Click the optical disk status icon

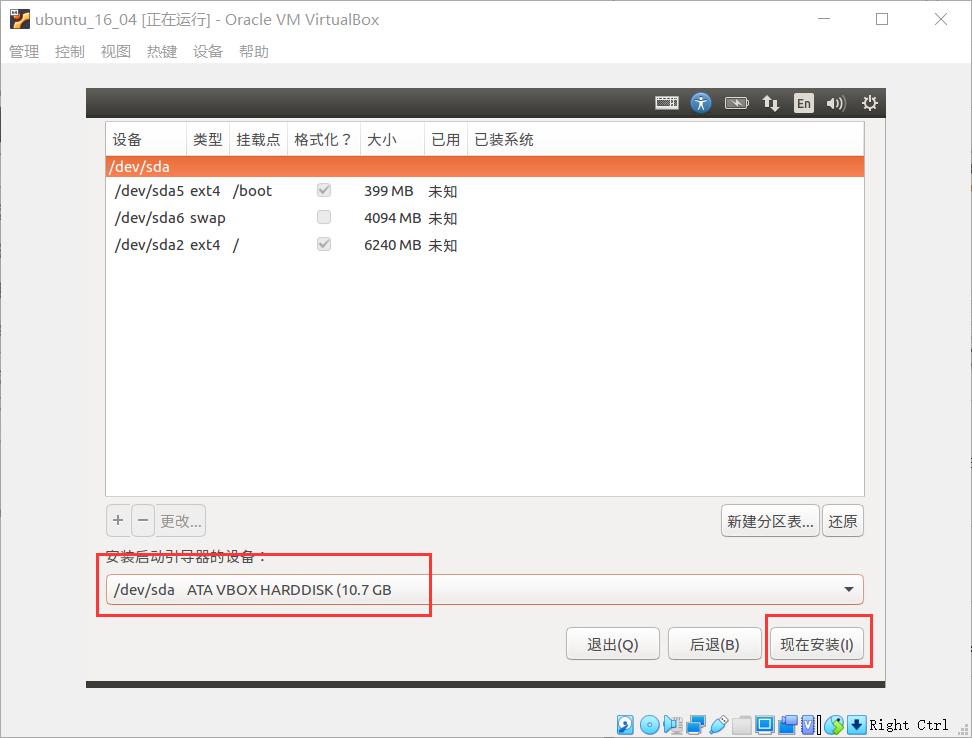coord(649,724)
